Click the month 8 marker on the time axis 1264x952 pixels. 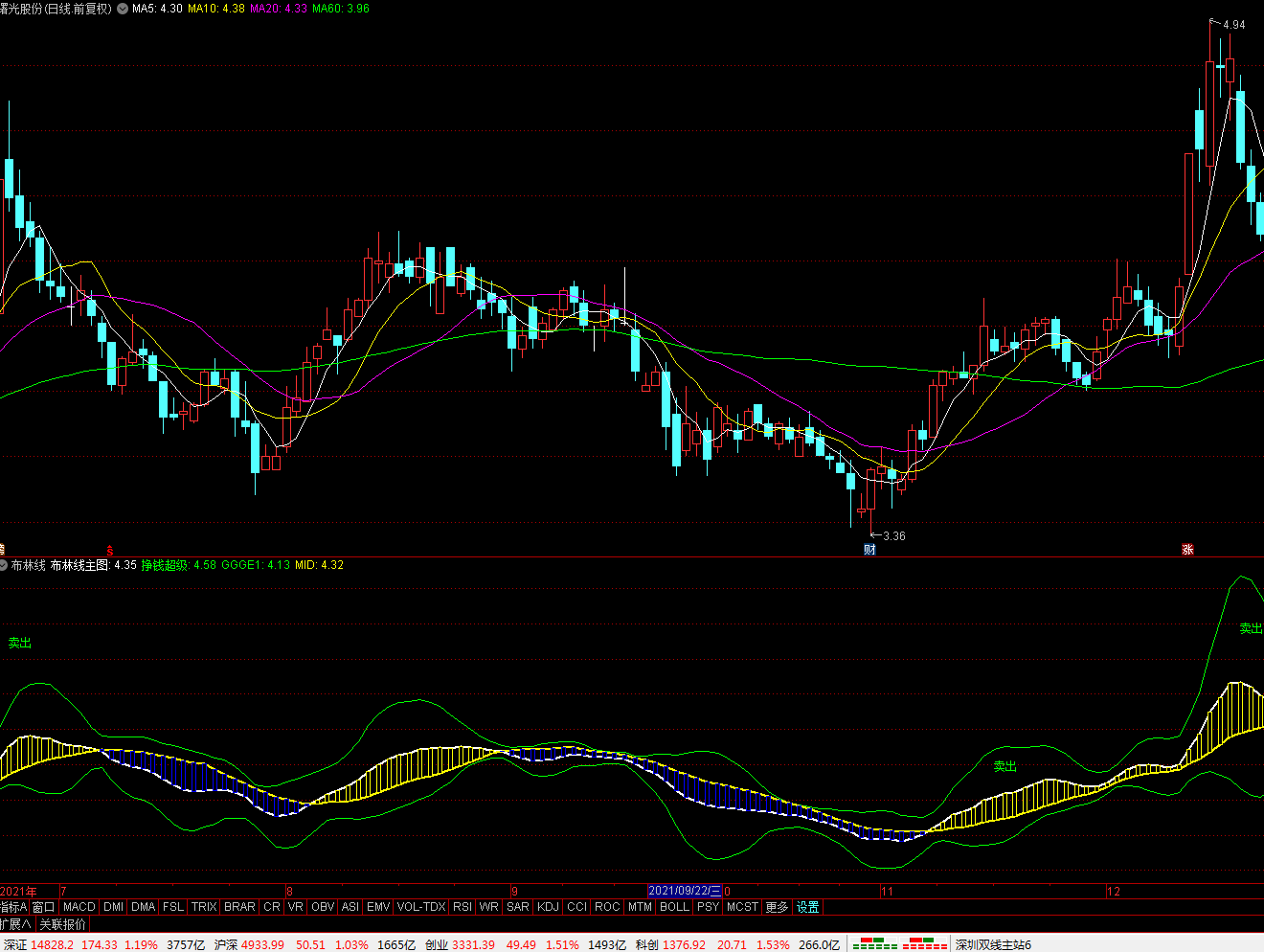[x=290, y=891]
